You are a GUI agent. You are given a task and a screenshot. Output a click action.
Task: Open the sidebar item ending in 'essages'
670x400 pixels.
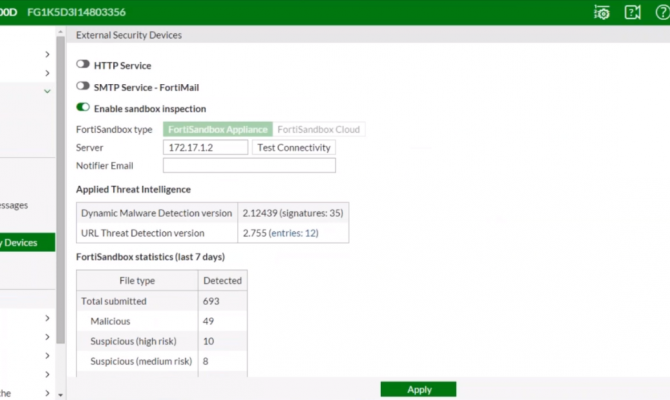[x=14, y=206]
